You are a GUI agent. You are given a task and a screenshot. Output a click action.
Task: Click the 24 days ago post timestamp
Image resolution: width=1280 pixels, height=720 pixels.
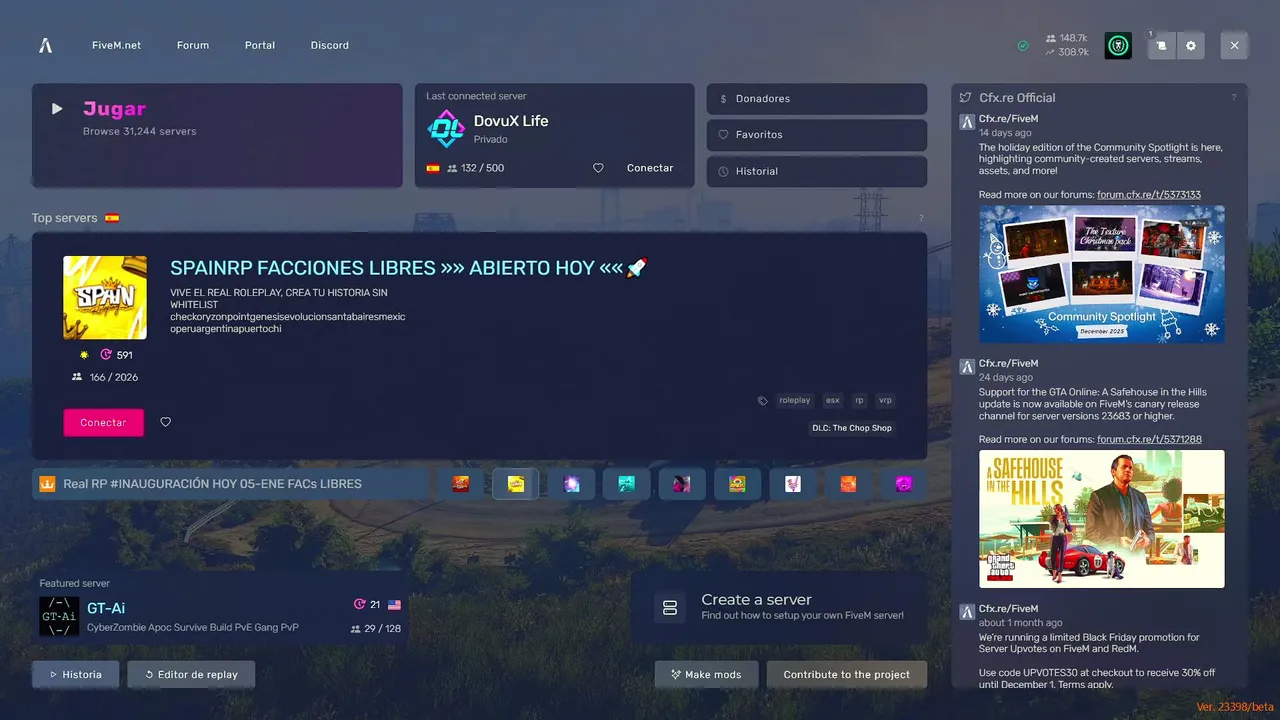coord(1006,377)
